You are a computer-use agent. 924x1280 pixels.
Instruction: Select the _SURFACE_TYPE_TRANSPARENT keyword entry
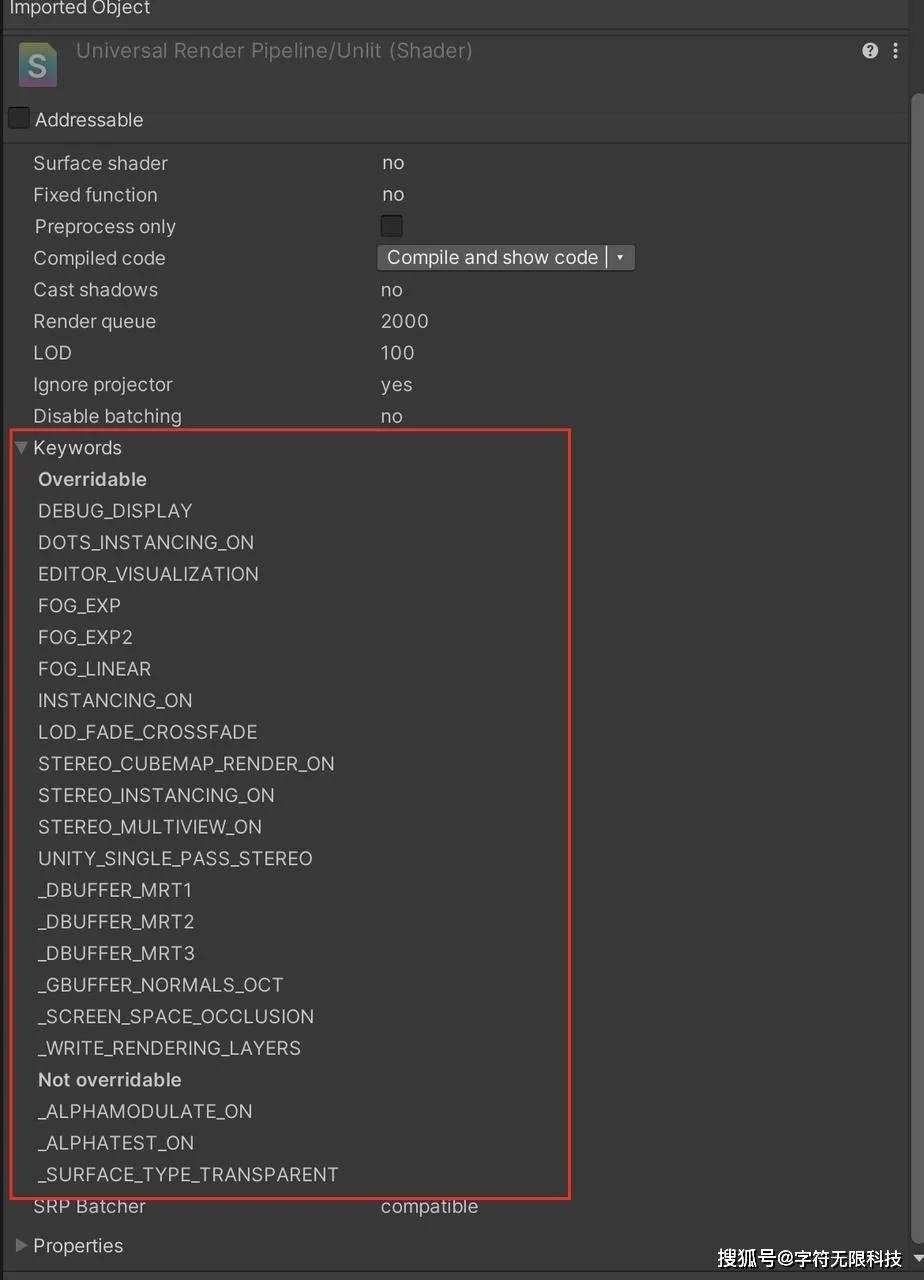click(188, 1174)
